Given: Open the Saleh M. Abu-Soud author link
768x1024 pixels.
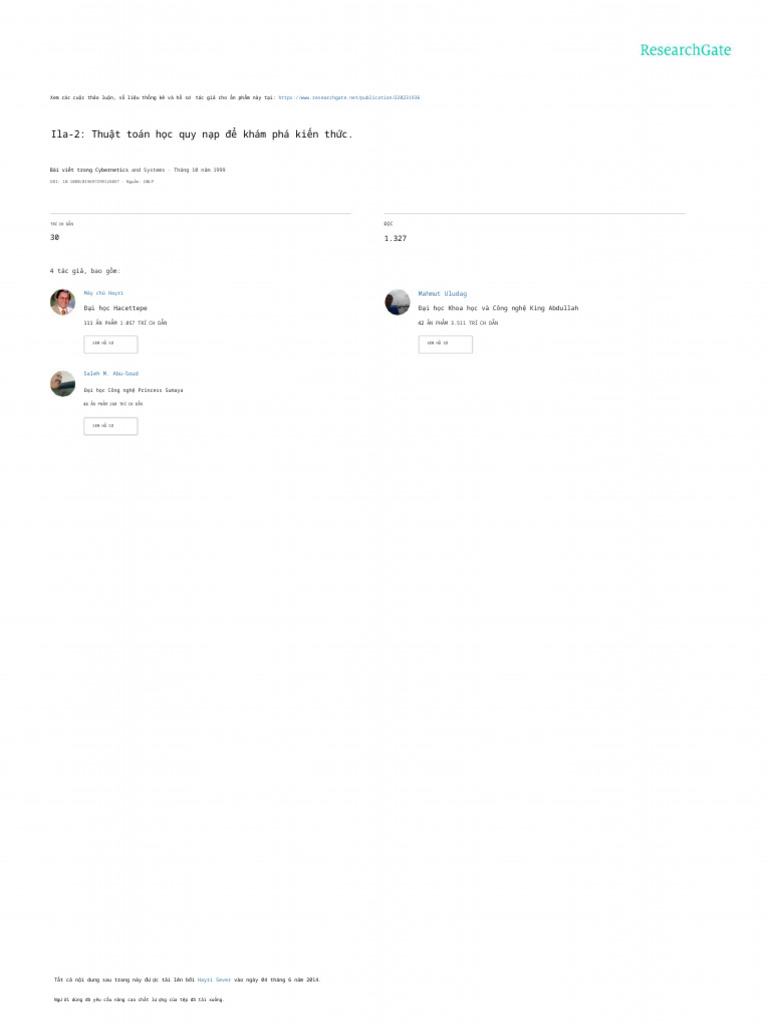Looking at the screenshot, I should pos(111,374).
